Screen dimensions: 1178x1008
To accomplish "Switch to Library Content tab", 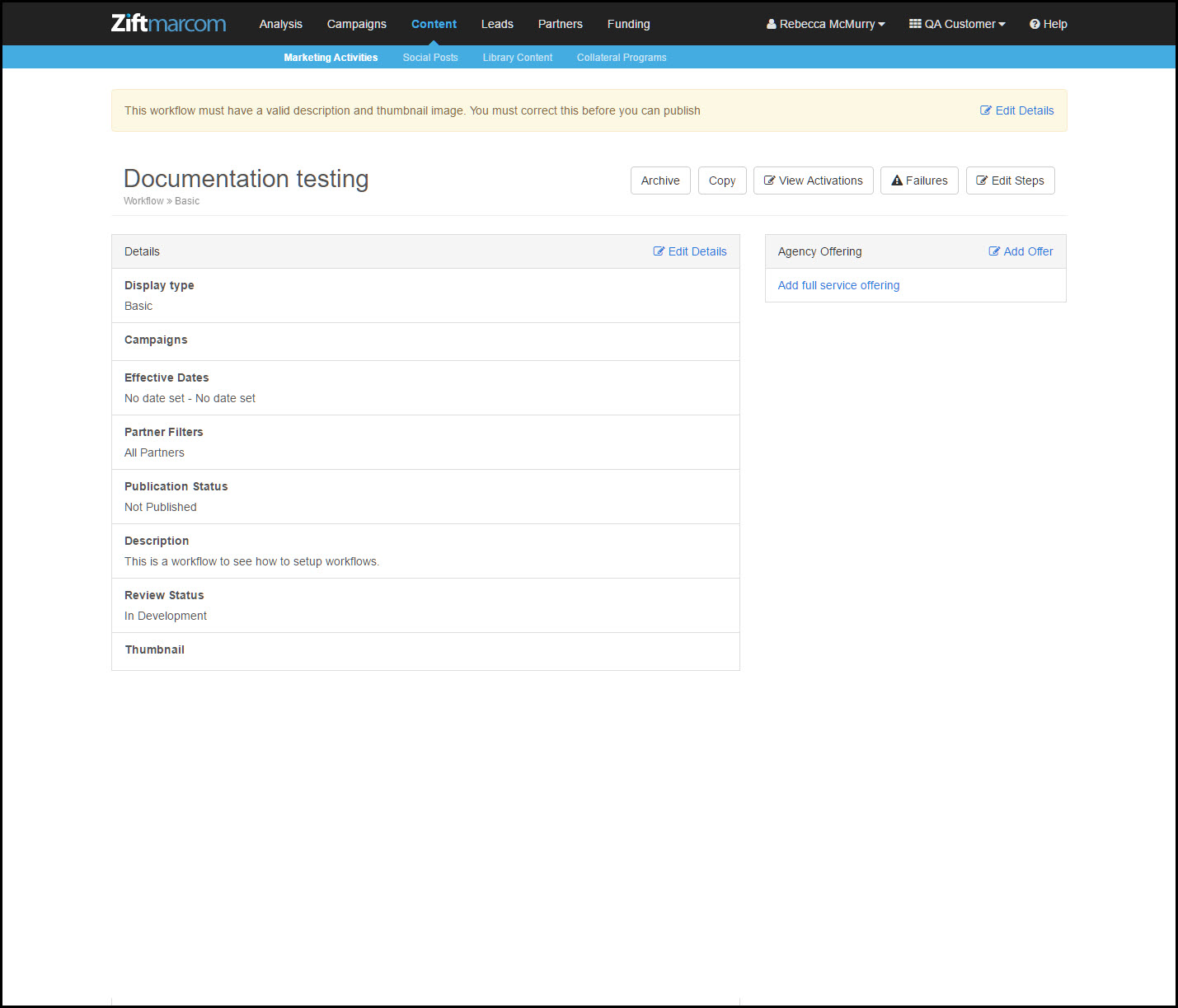I will (518, 58).
